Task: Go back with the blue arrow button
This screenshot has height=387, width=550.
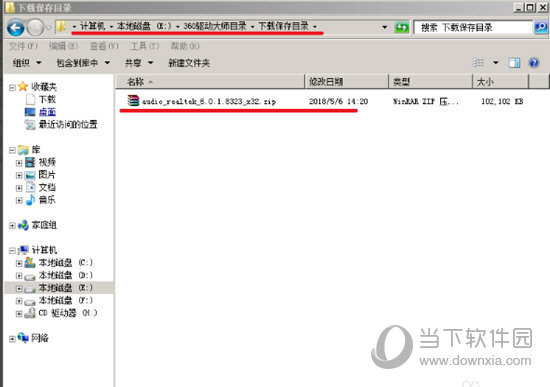Action: [16, 27]
